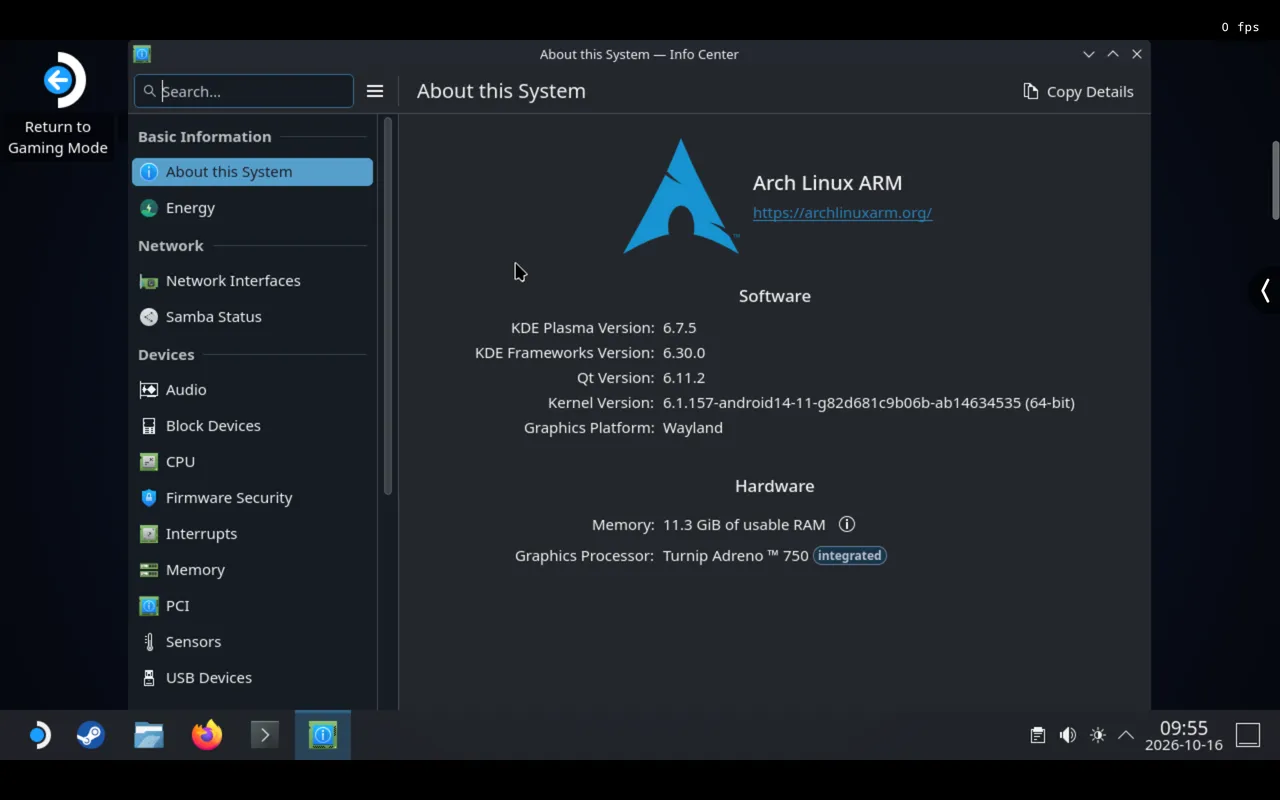Open the Energy module icon

pos(149,208)
